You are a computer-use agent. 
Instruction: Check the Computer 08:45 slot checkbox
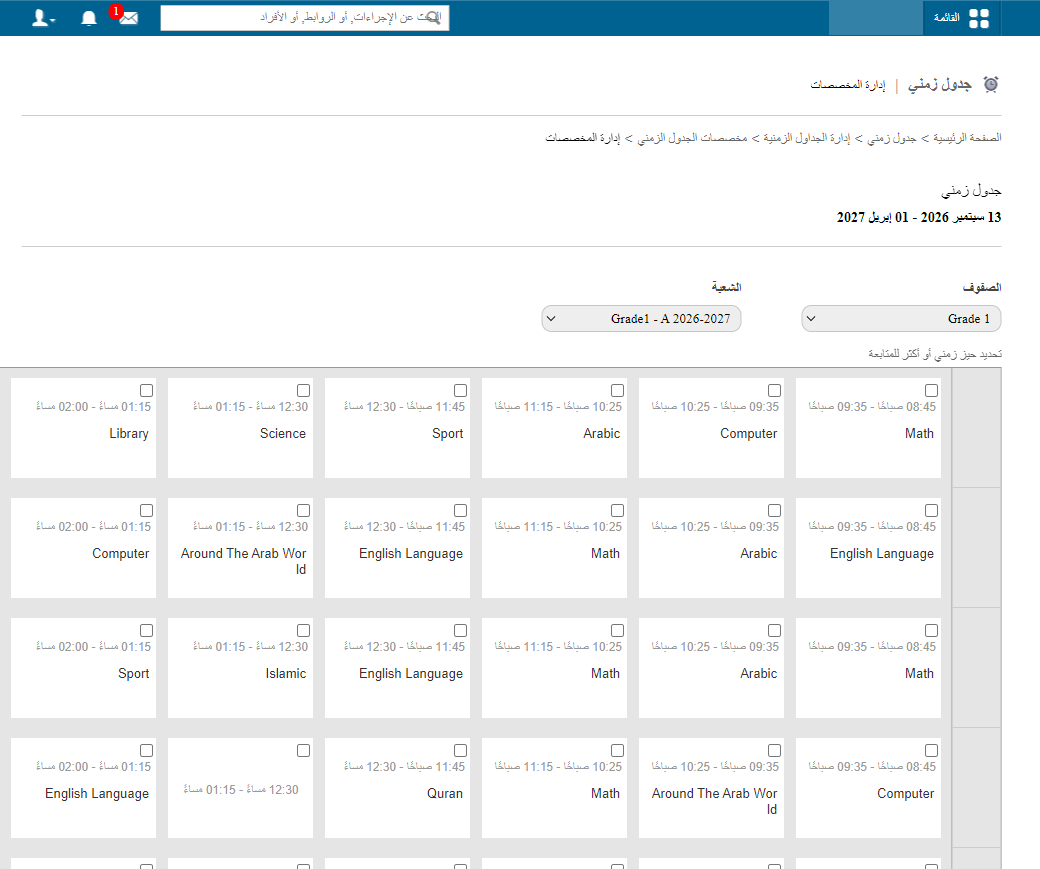932,751
